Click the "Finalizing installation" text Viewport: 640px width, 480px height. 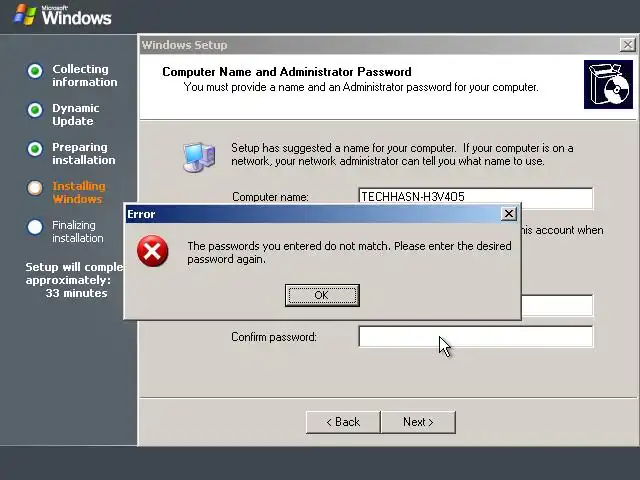[78, 231]
